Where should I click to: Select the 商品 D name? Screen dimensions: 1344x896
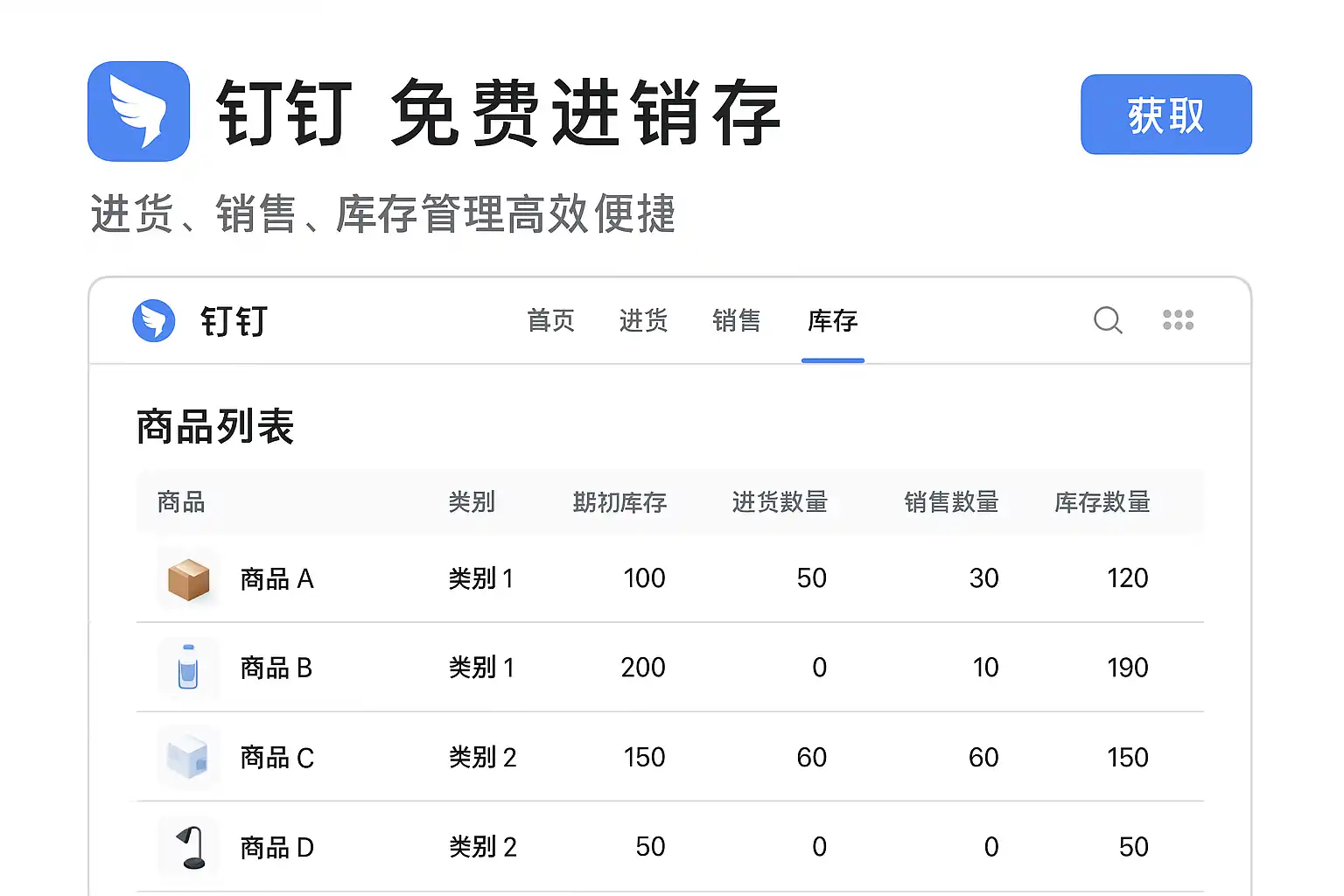277,848
